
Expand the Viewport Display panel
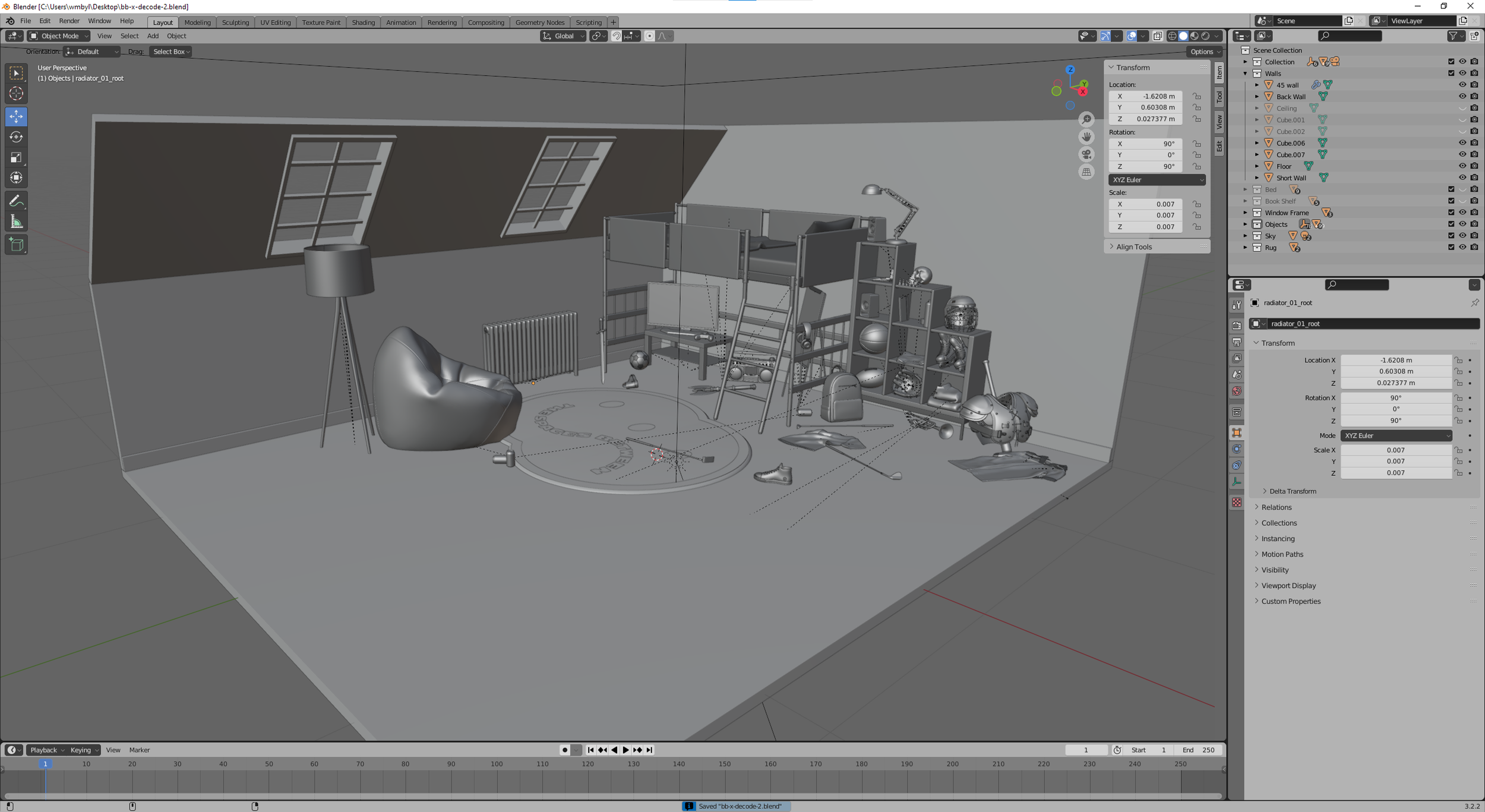[1288, 585]
